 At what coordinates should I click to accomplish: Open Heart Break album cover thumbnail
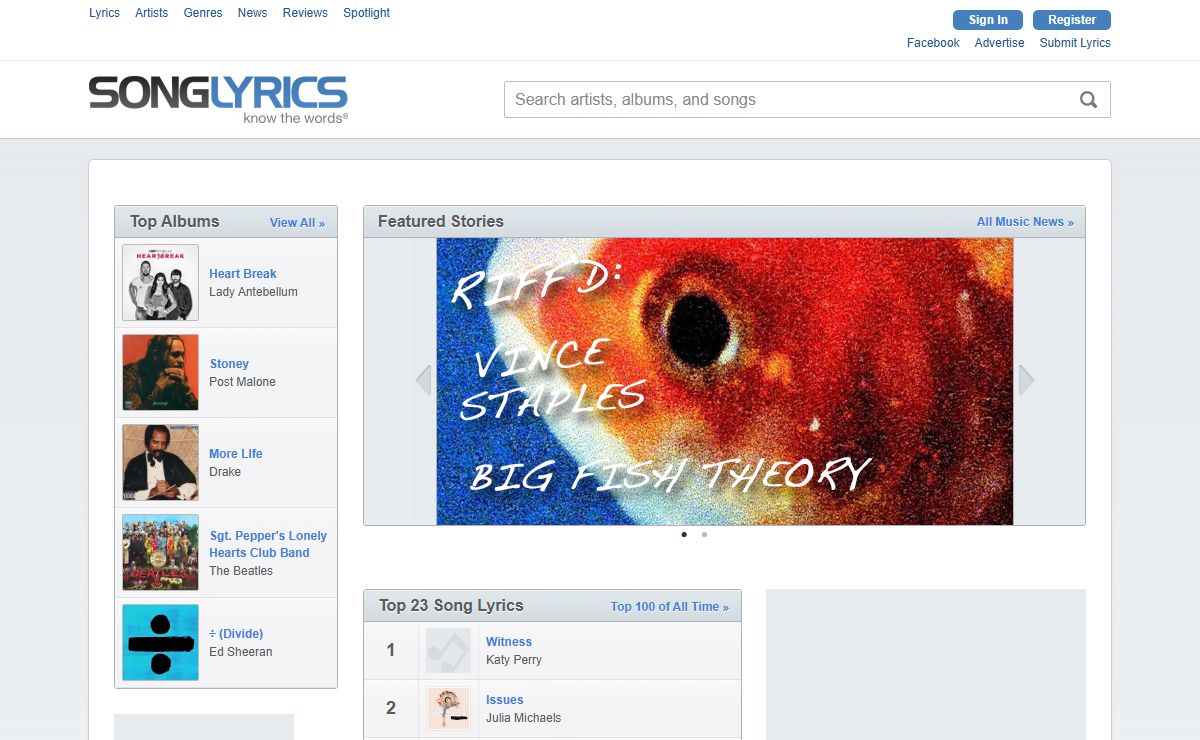pyautogui.click(x=160, y=282)
